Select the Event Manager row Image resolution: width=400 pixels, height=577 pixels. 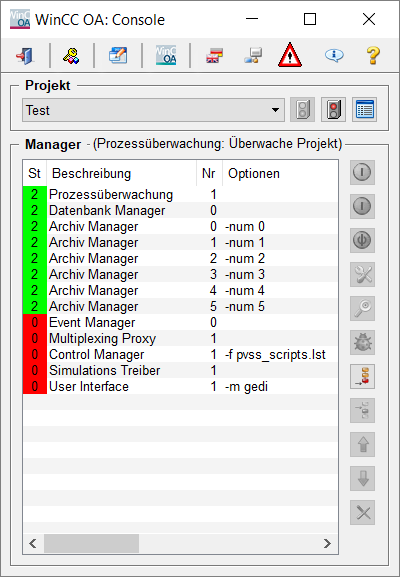(x=180, y=322)
